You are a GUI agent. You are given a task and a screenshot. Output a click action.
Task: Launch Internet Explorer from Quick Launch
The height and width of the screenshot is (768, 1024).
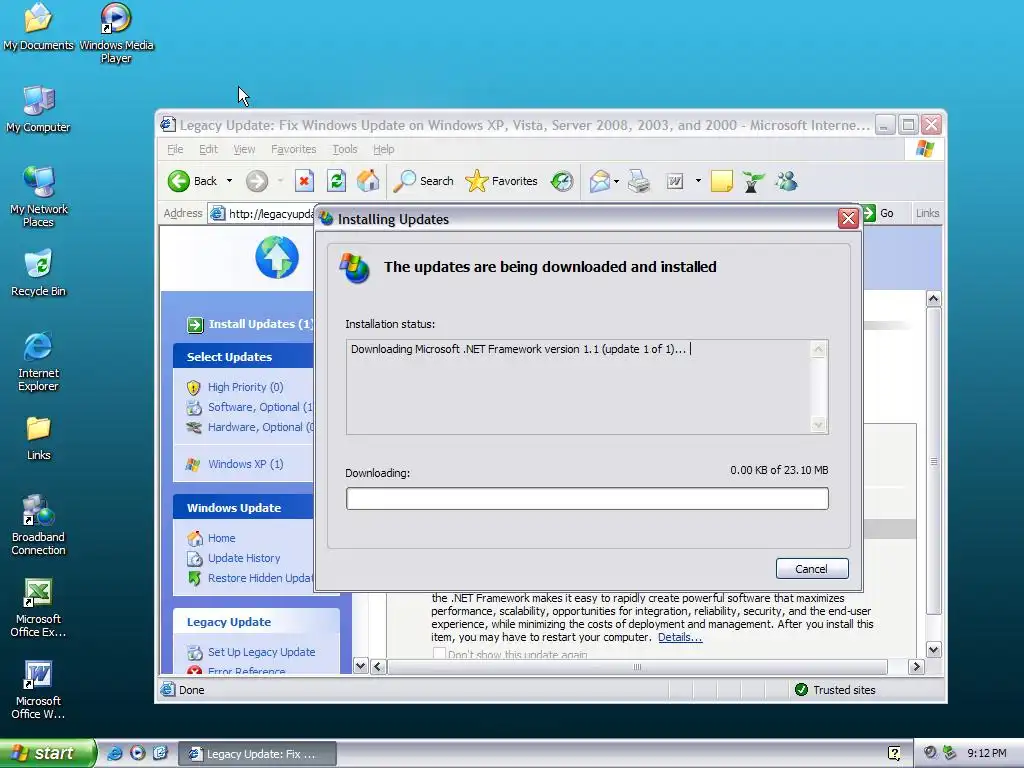(x=115, y=753)
